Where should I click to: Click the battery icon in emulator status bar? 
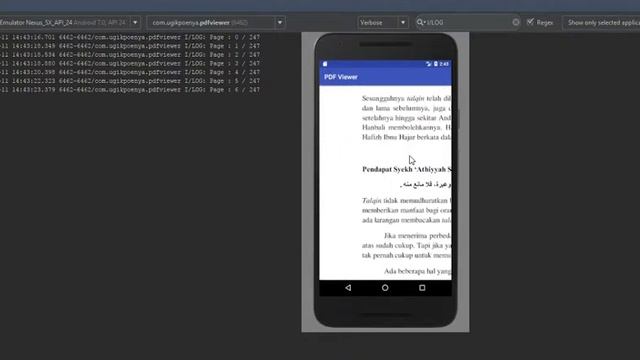click(x=436, y=64)
